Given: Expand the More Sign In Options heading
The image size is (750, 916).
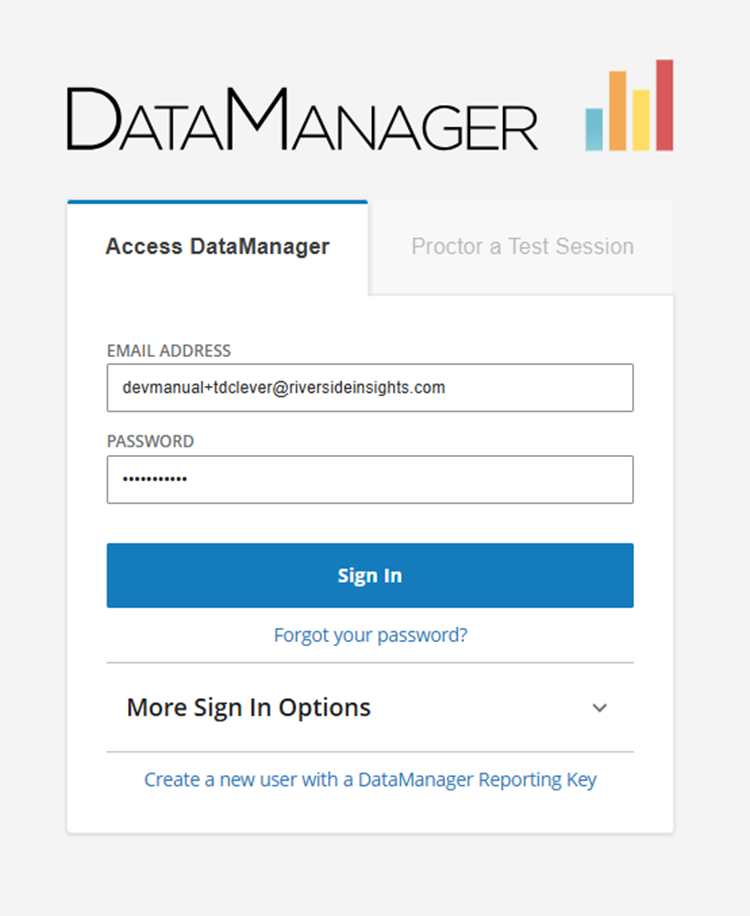Looking at the screenshot, I should tap(249, 707).
